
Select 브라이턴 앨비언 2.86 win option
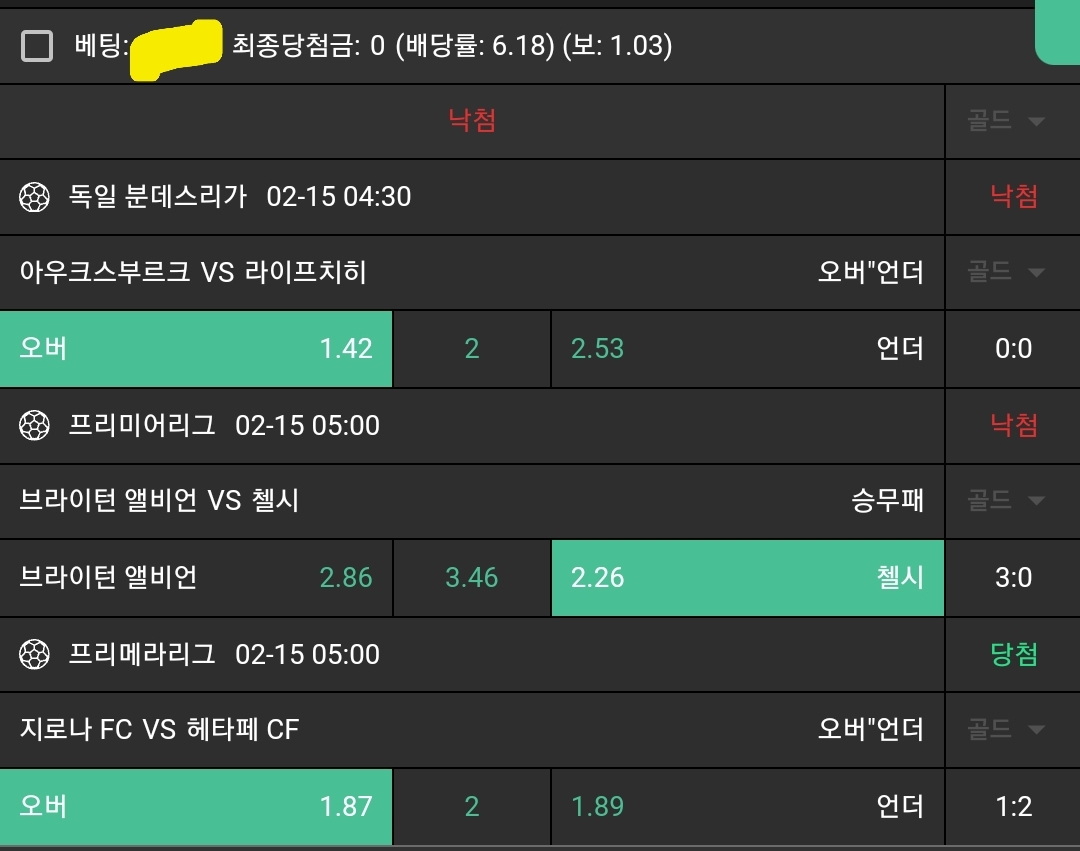tap(196, 578)
